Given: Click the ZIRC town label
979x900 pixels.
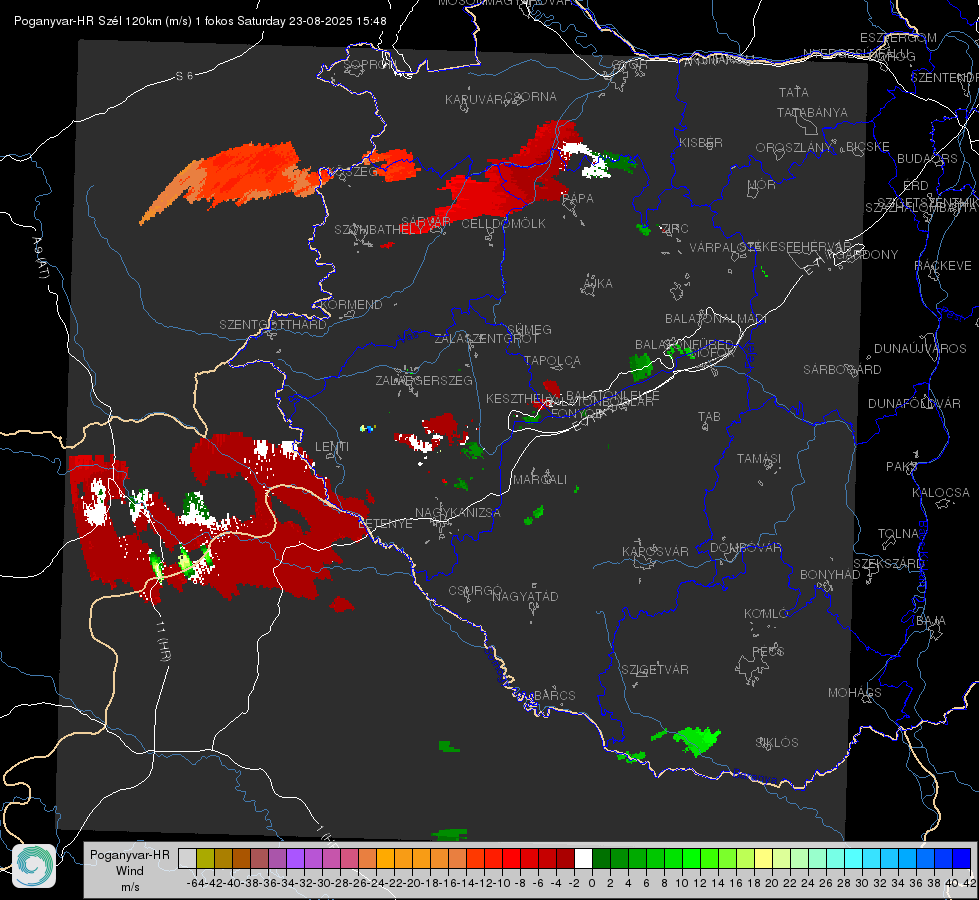Looking at the screenshot, I should pyautogui.click(x=674, y=228).
